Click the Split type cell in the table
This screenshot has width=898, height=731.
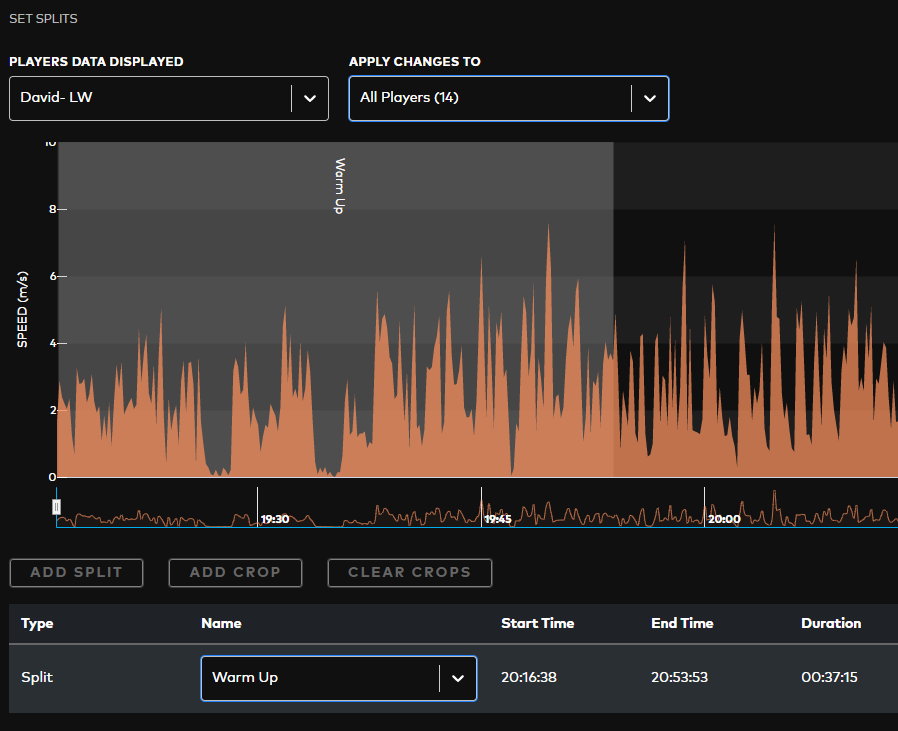(37, 677)
